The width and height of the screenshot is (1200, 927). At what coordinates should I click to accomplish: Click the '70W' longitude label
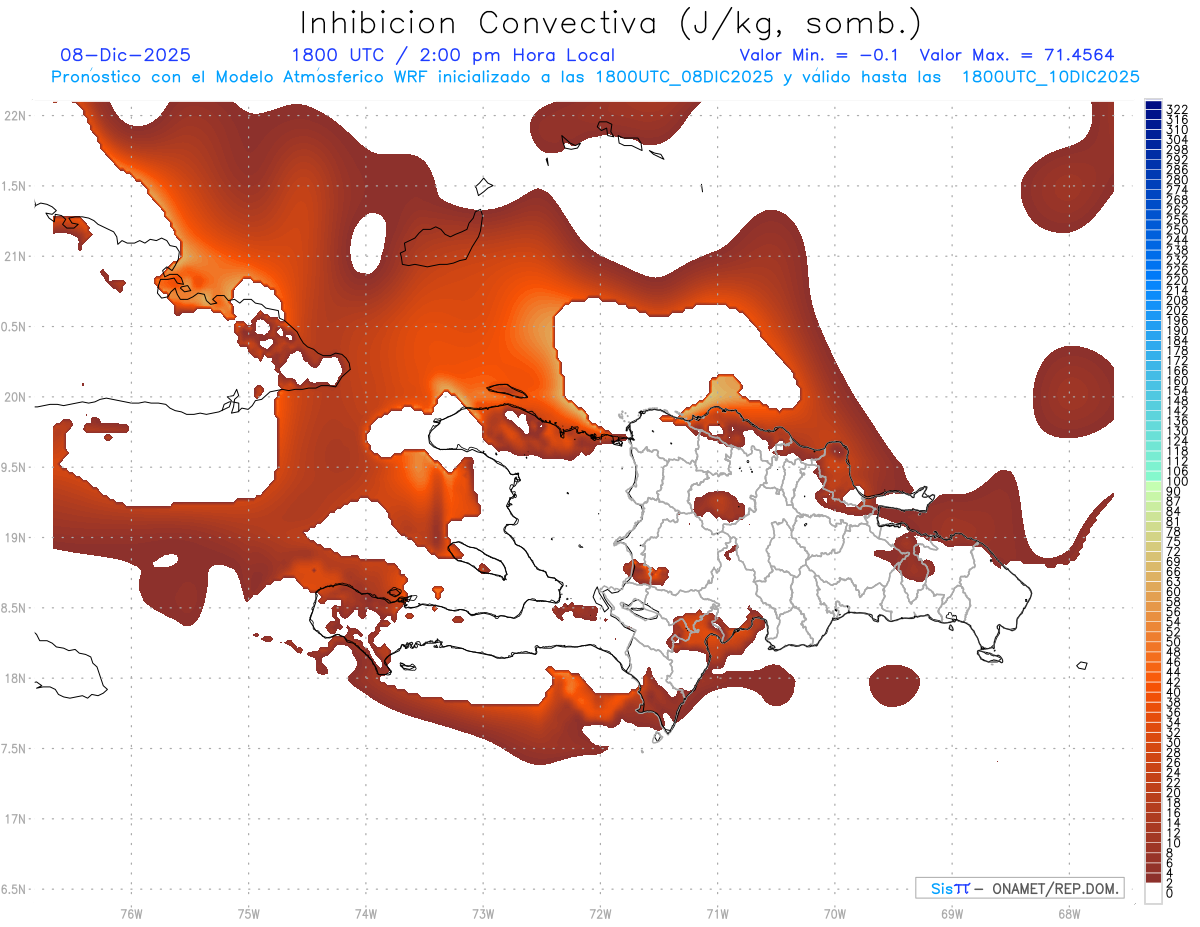pos(834,913)
